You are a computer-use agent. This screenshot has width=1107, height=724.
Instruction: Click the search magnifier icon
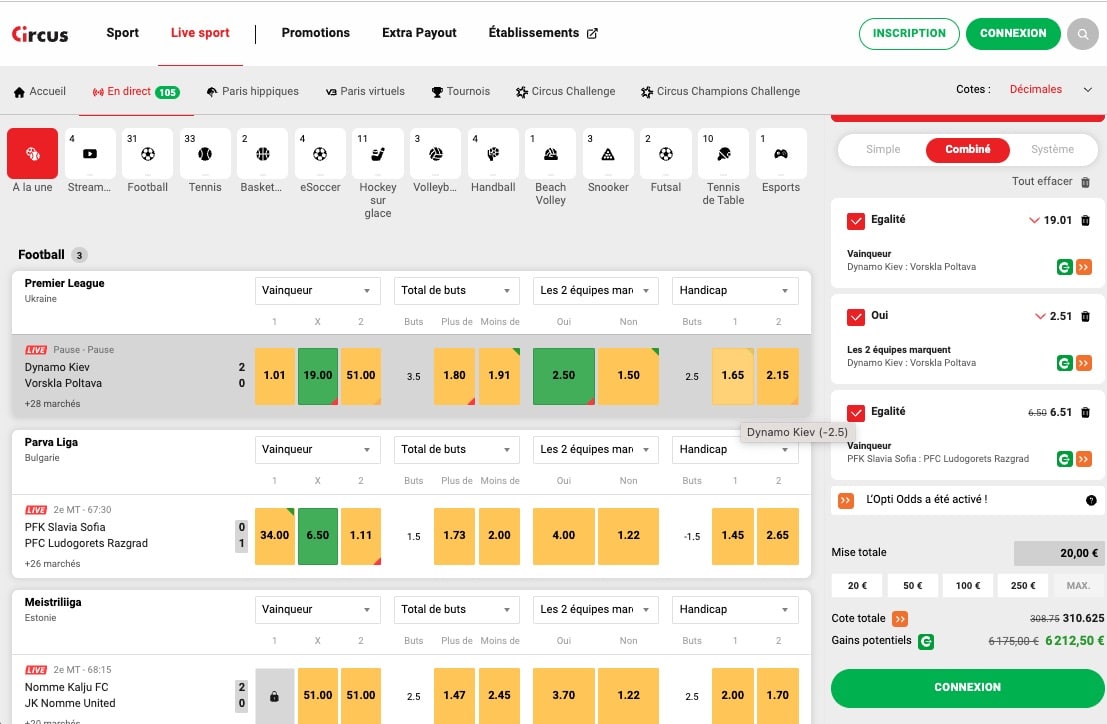pos(1082,34)
